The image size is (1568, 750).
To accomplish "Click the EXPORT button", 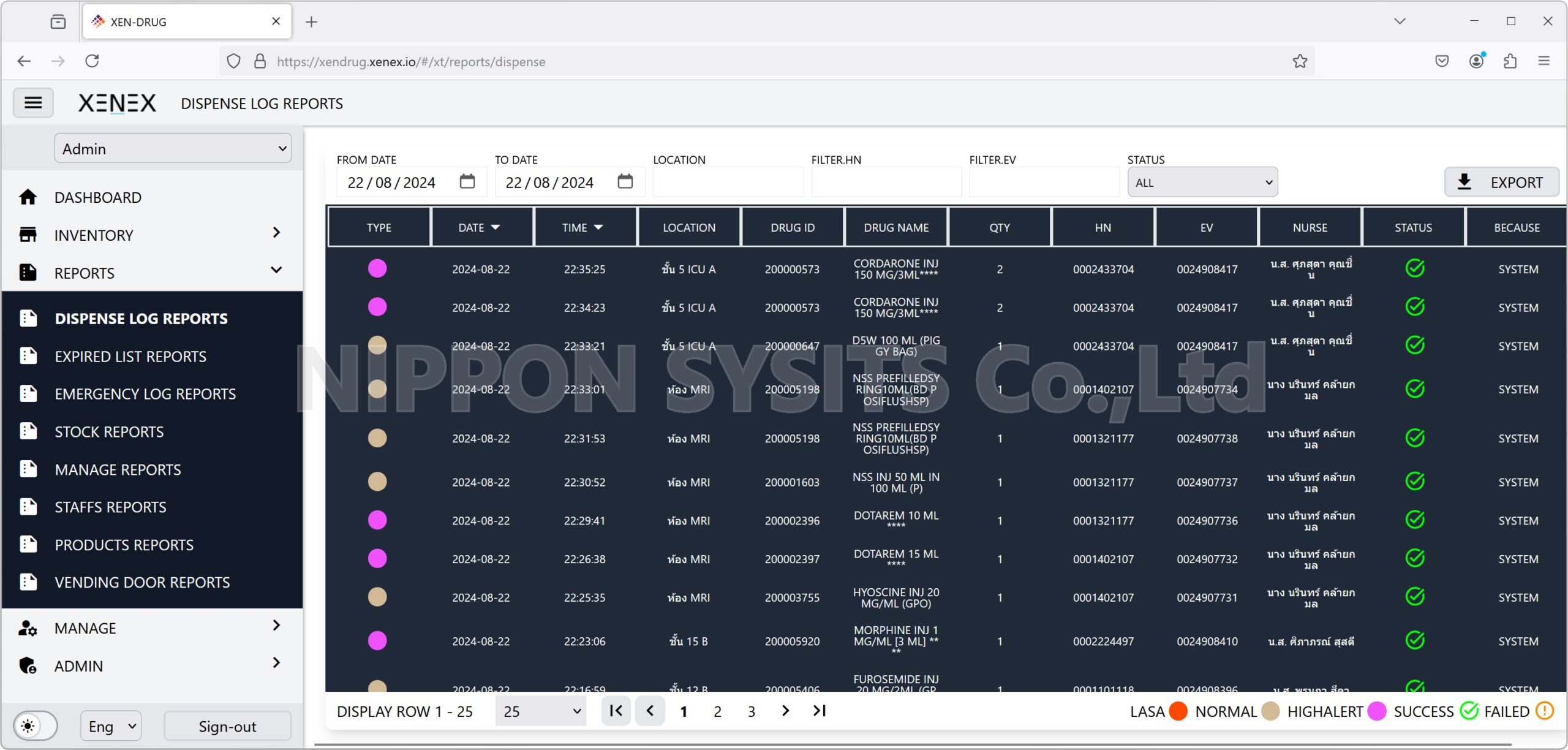I will (1502, 181).
